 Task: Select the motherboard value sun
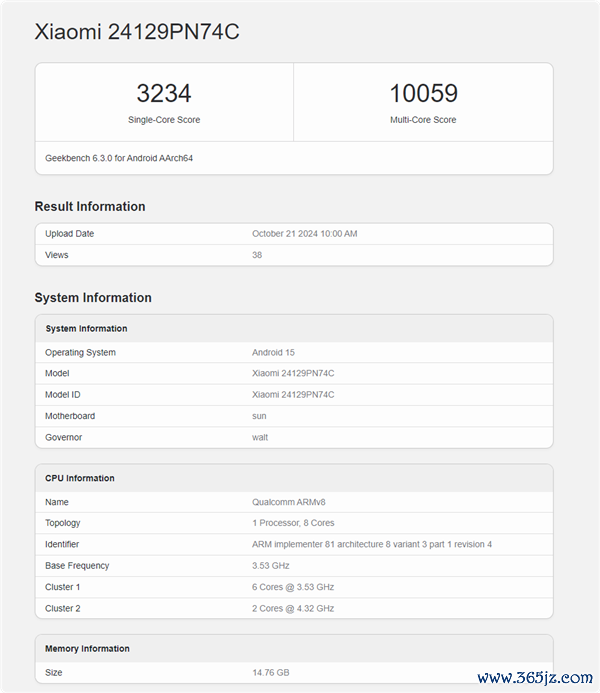click(x=259, y=416)
